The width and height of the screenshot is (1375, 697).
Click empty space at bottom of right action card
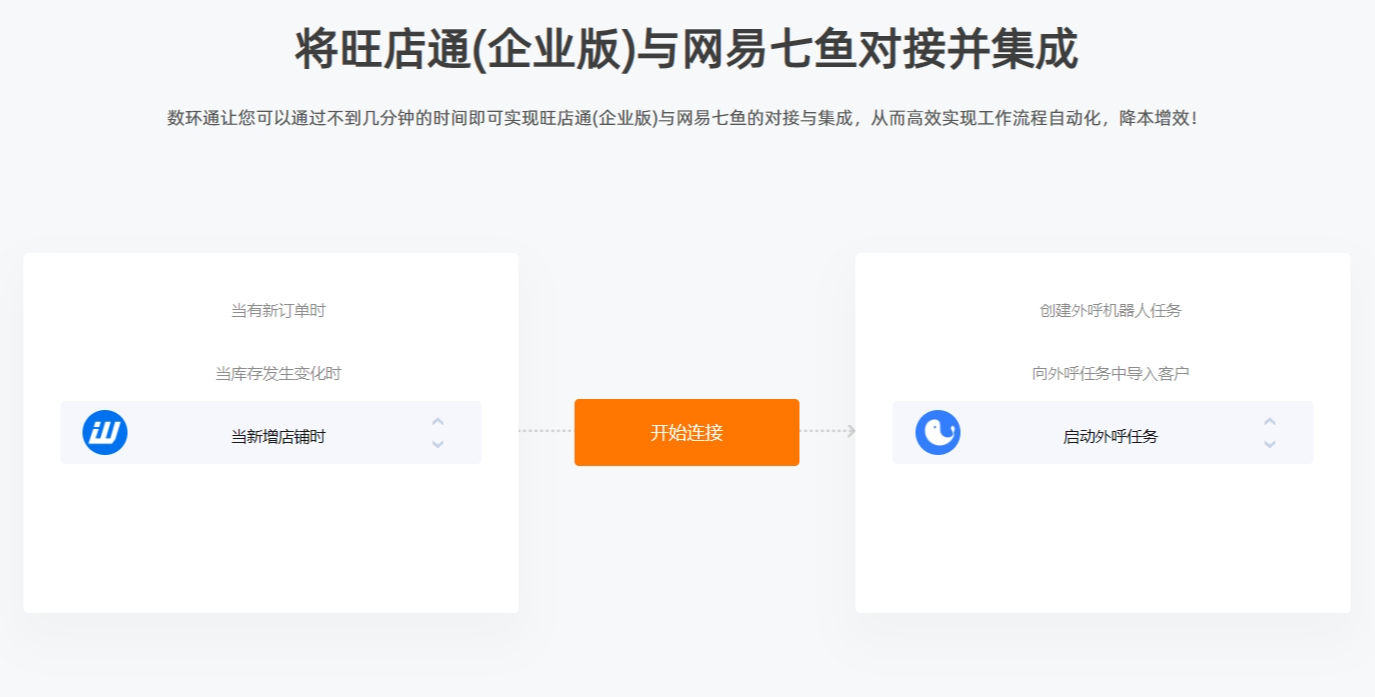[x=1103, y=540]
